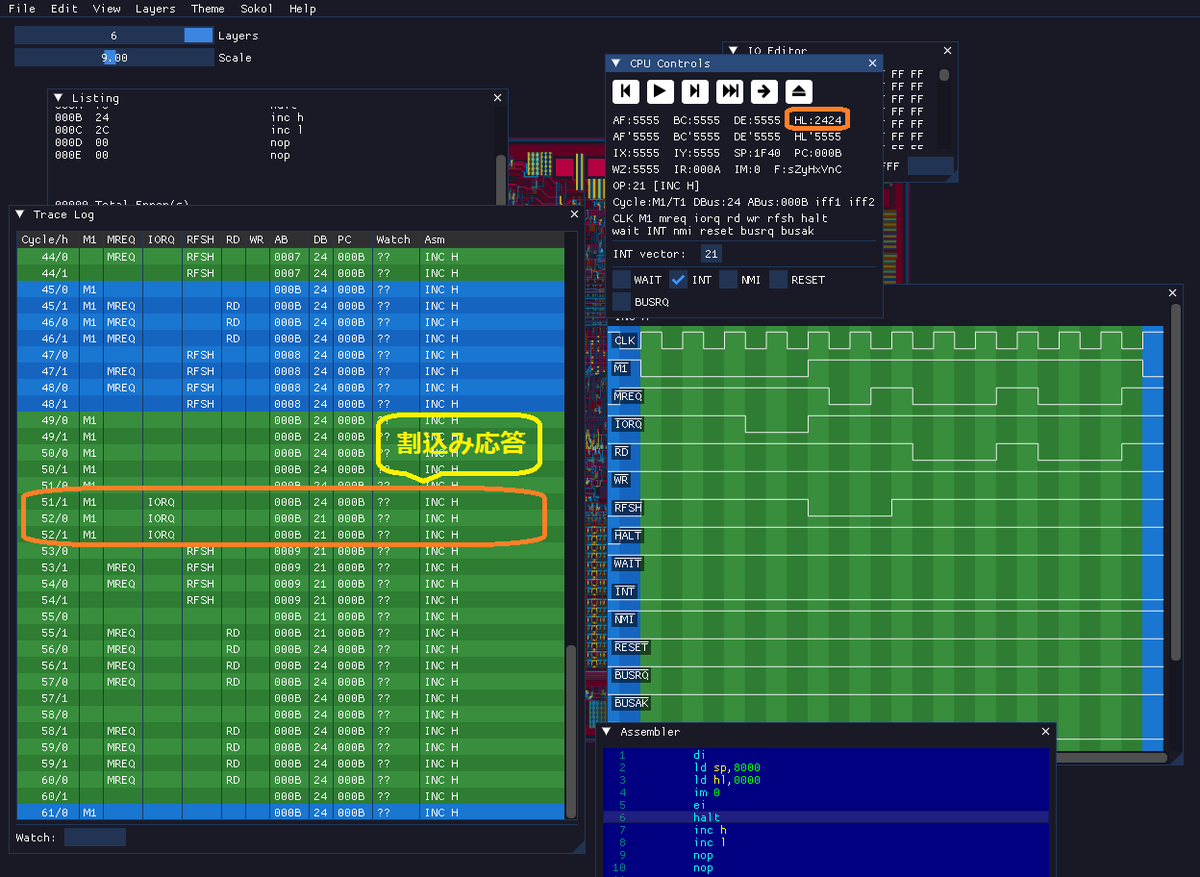The height and width of the screenshot is (877, 1200).
Task: Open the Sokol menu
Action: 257,9
